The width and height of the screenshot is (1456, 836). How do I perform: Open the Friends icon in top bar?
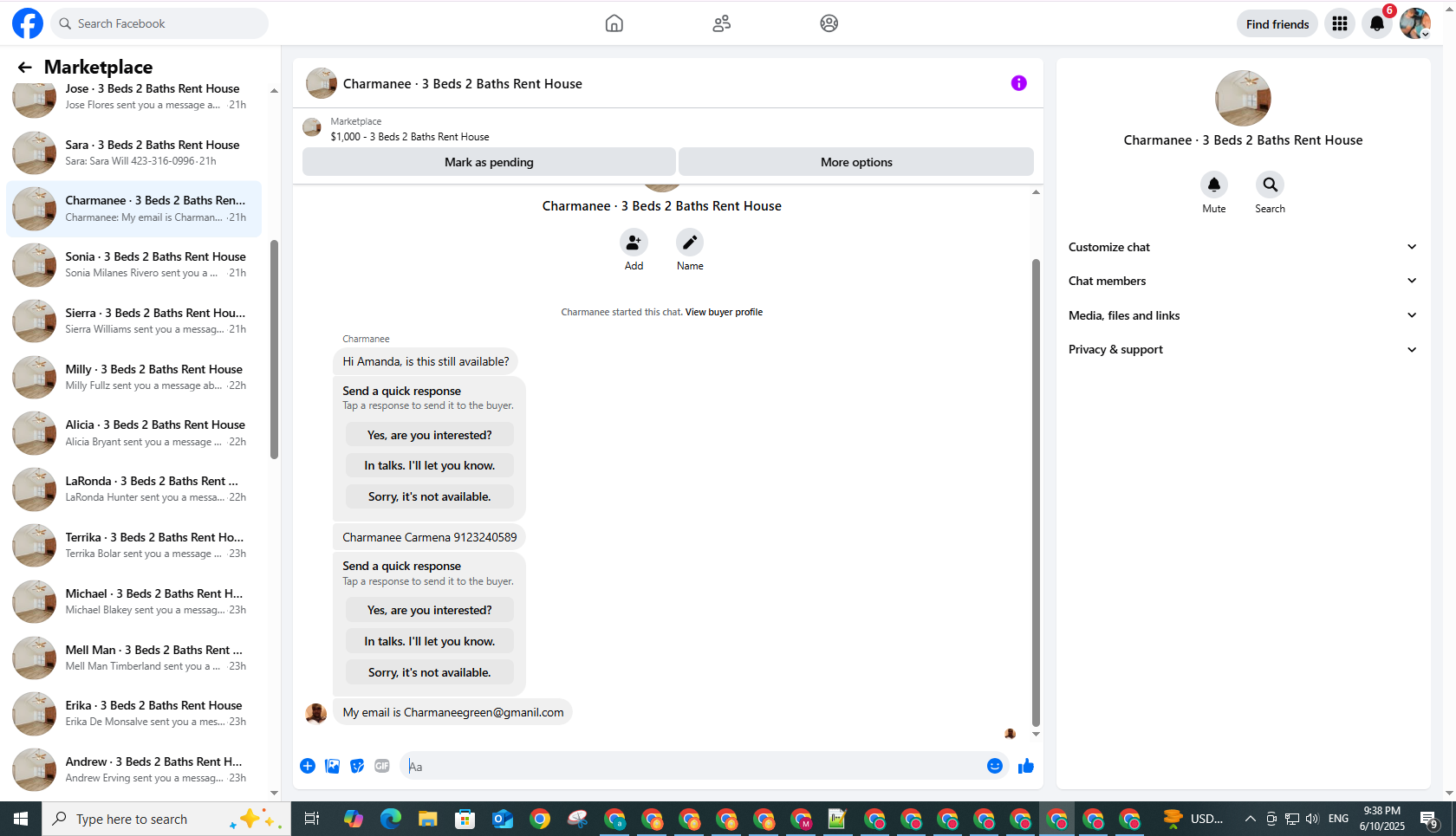(x=721, y=23)
